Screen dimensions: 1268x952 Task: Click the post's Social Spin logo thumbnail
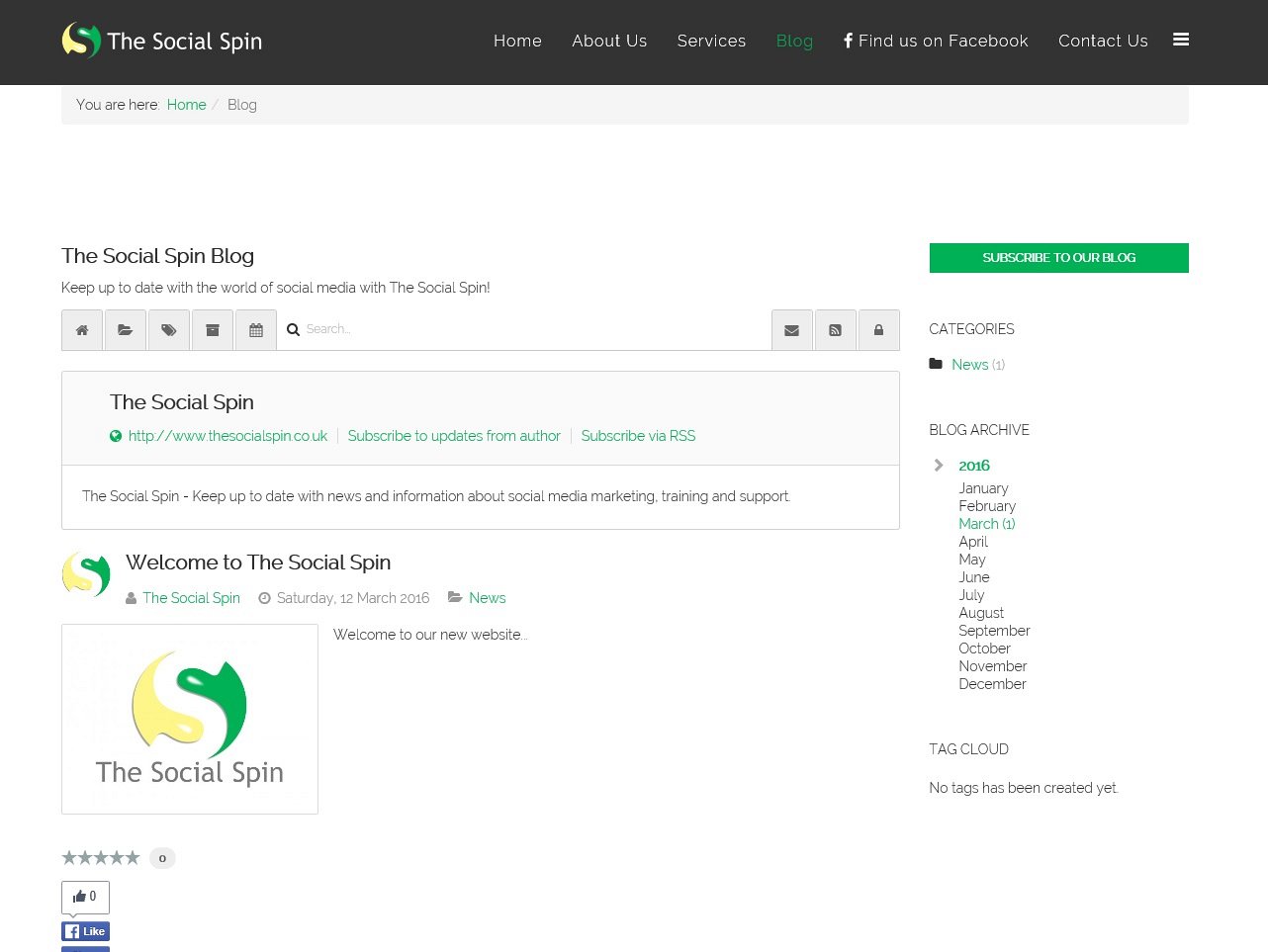(x=190, y=719)
